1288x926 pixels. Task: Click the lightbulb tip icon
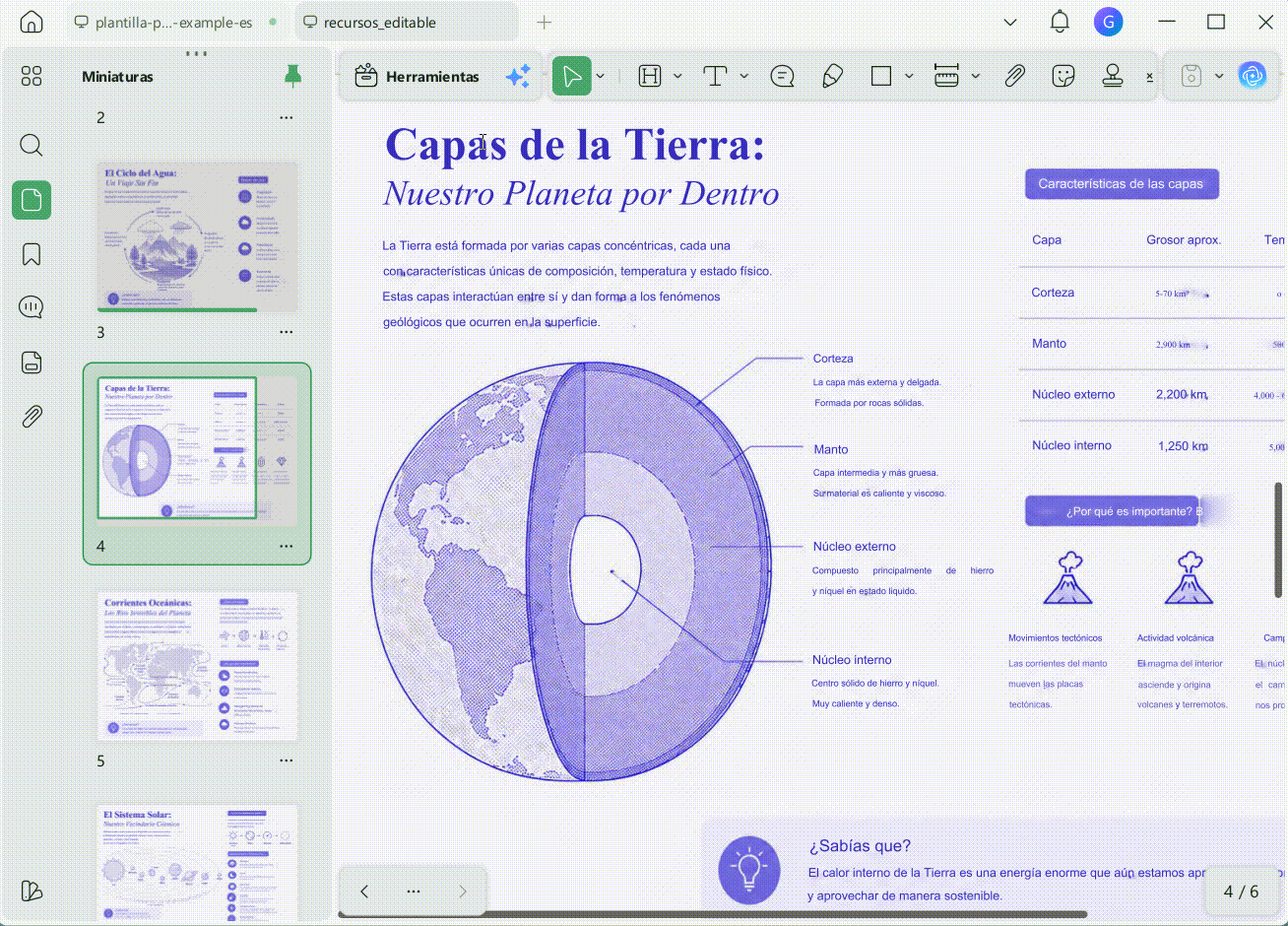pos(749,870)
